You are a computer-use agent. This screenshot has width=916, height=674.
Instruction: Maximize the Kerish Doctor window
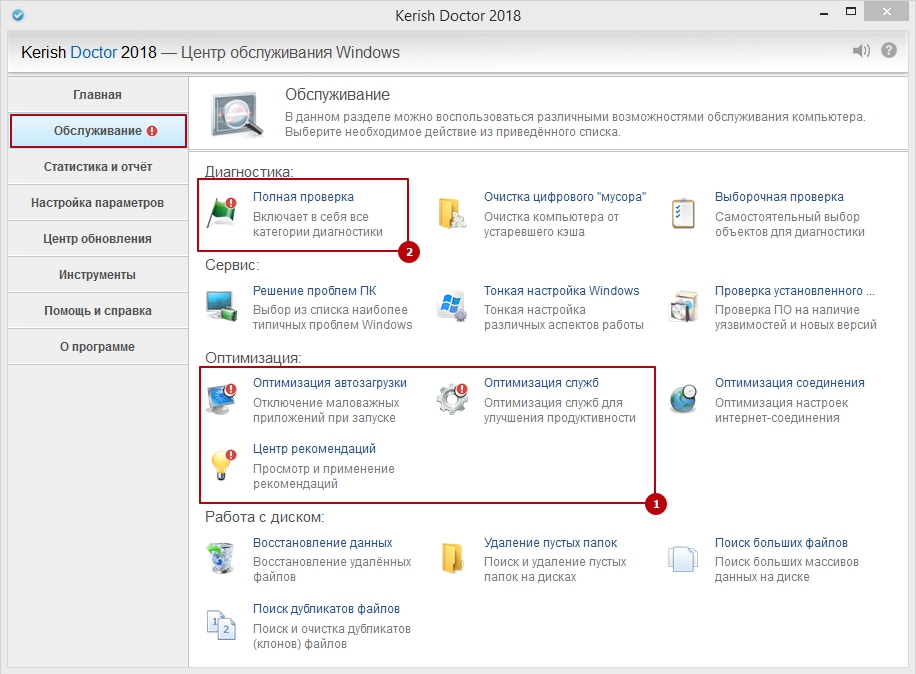pyautogui.click(x=851, y=12)
